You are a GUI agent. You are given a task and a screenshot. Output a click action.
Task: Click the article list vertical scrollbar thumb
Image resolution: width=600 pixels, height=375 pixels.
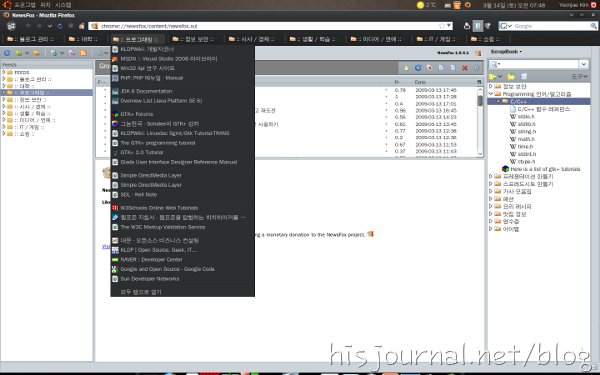click(480, 101)
